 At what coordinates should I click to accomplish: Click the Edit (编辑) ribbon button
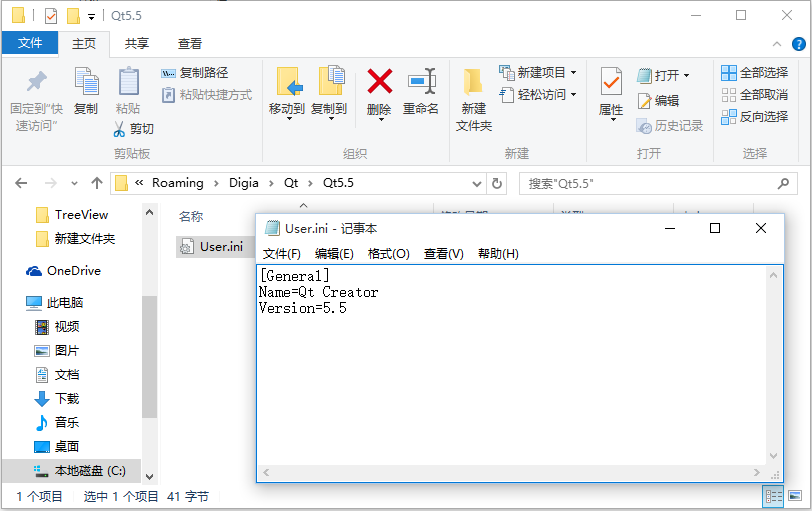click(x=658, y=100)
